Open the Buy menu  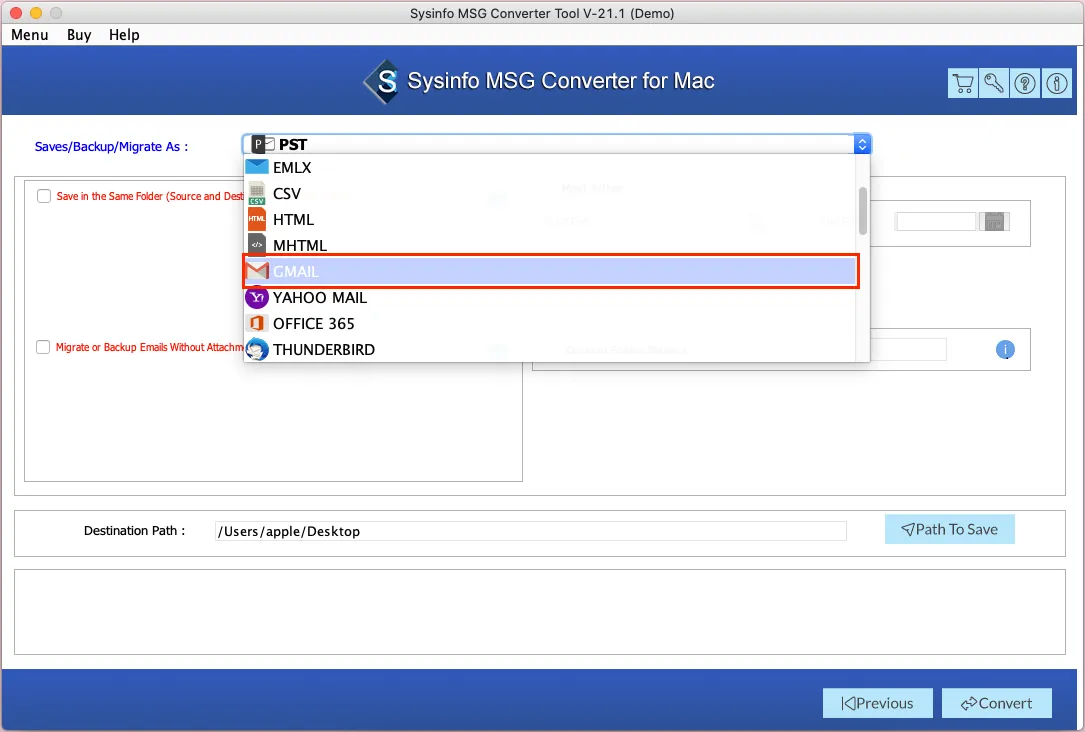tap(79, 35)
